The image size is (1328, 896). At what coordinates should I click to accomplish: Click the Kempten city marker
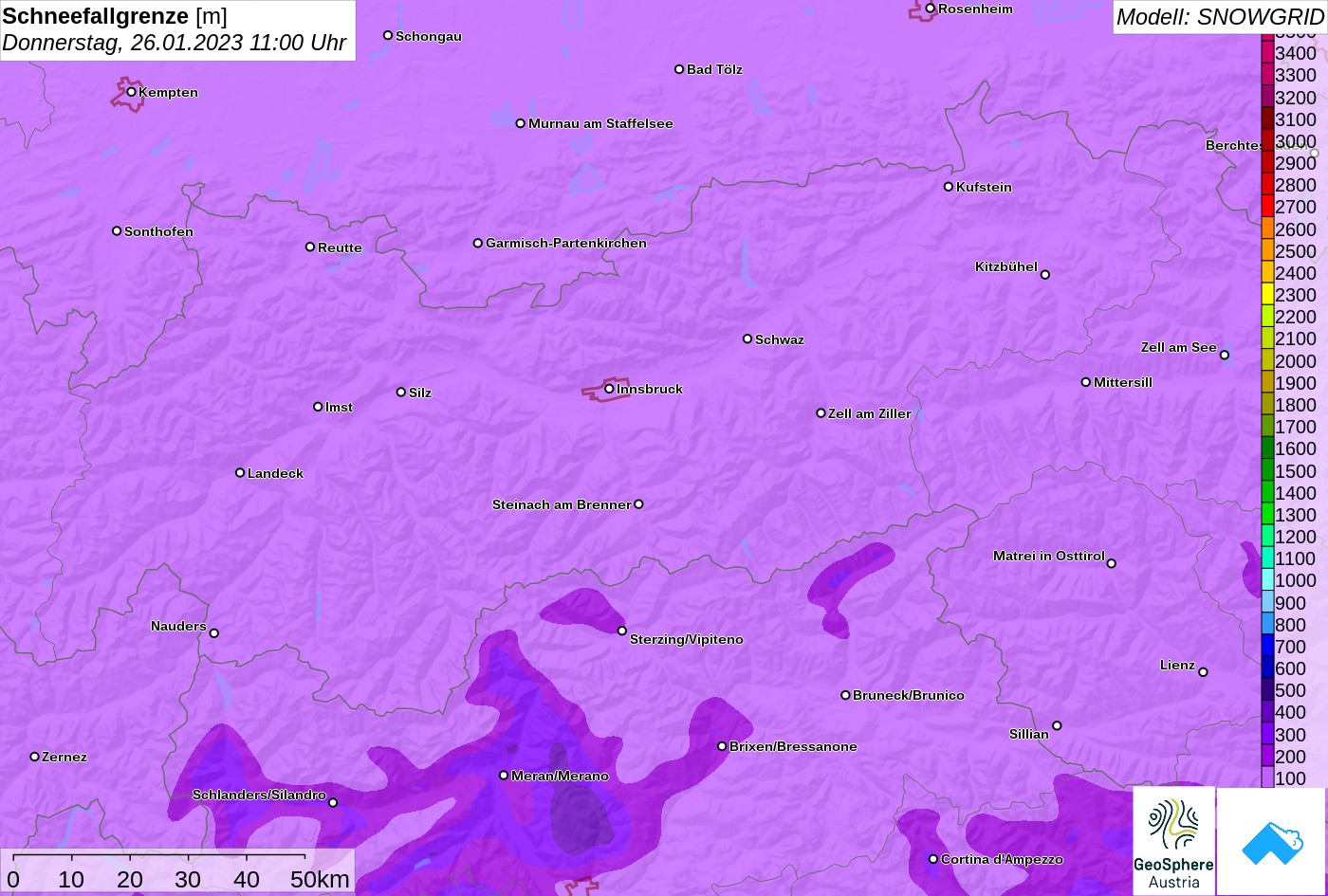tap(132, 92)
